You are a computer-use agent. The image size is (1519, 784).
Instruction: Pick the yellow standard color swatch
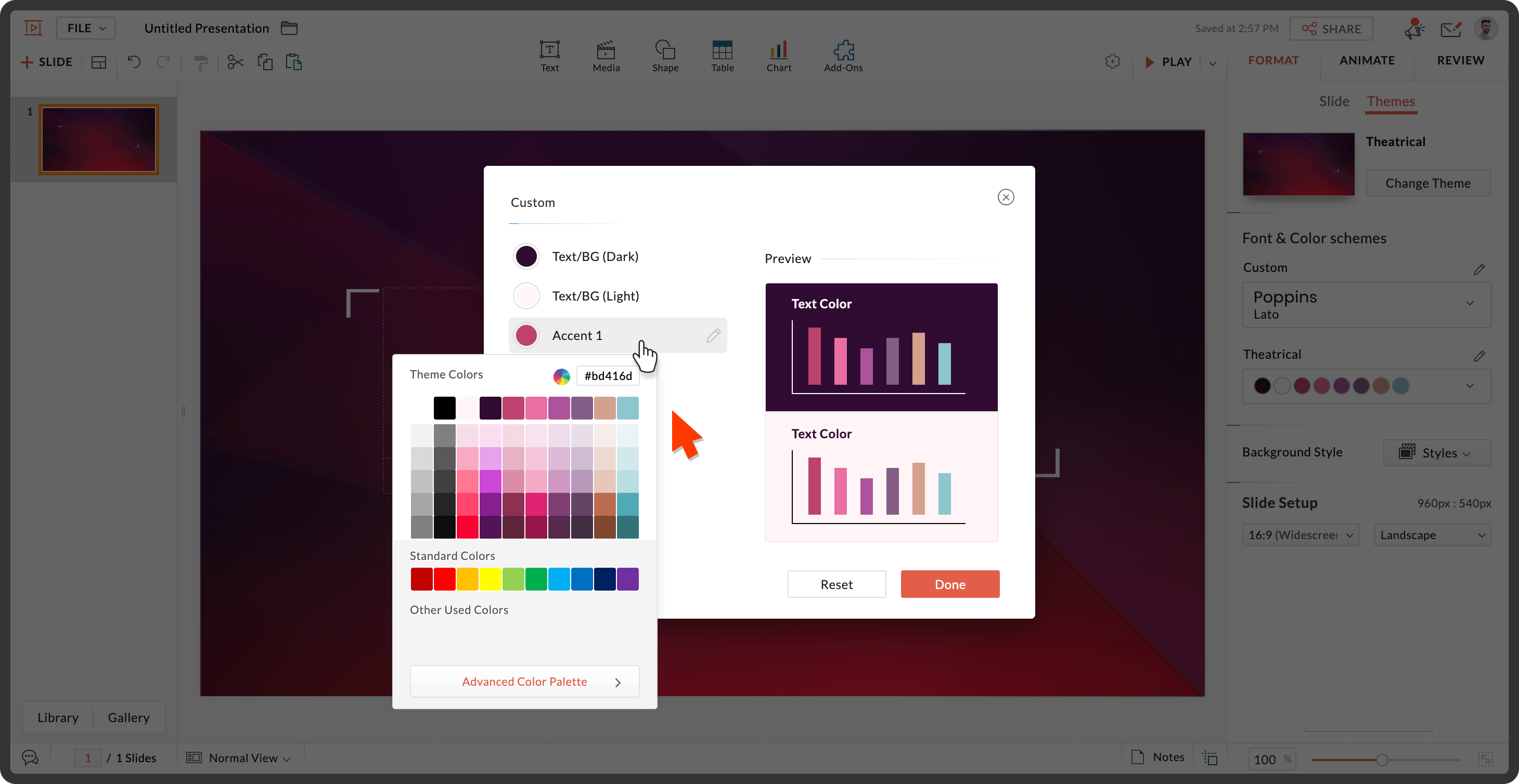(x=490, y=579)
